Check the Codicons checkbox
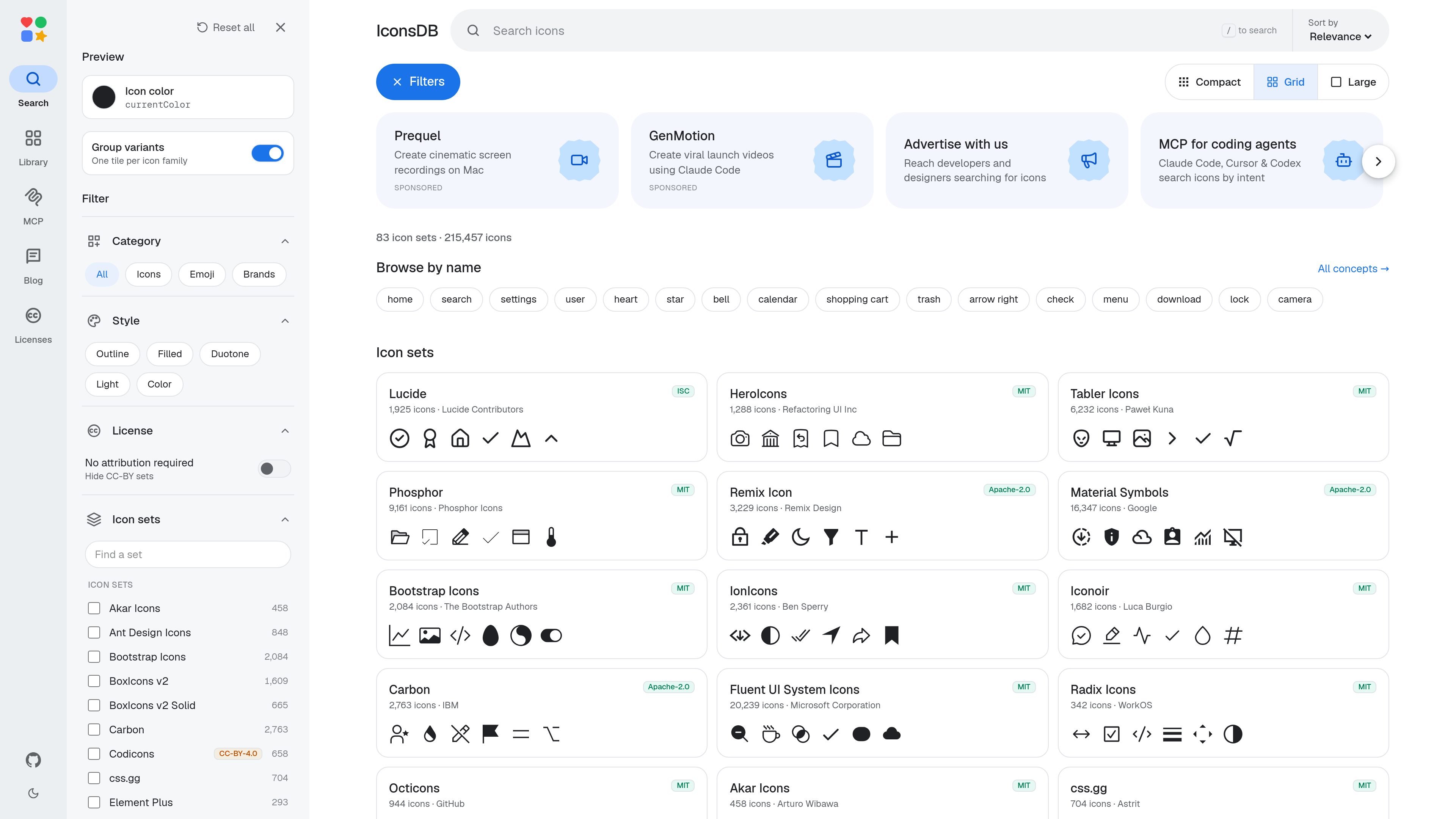This screenshot has width=1456, height=819. [x=94, y=753]
